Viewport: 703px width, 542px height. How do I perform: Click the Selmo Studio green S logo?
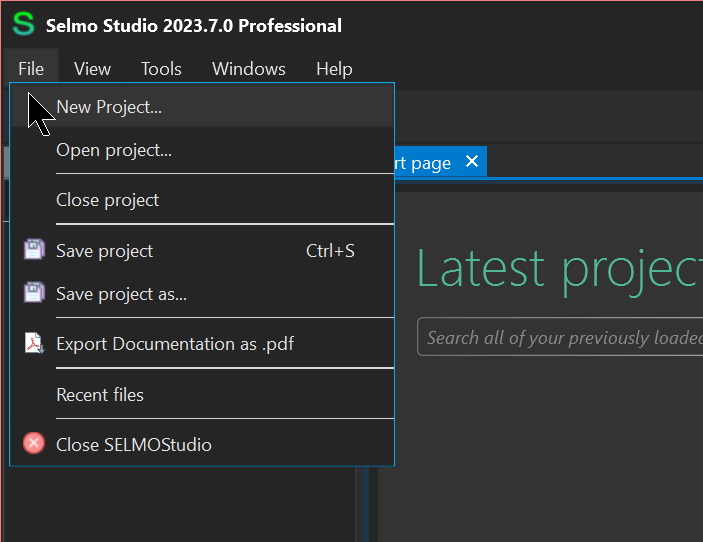(23, 24)
